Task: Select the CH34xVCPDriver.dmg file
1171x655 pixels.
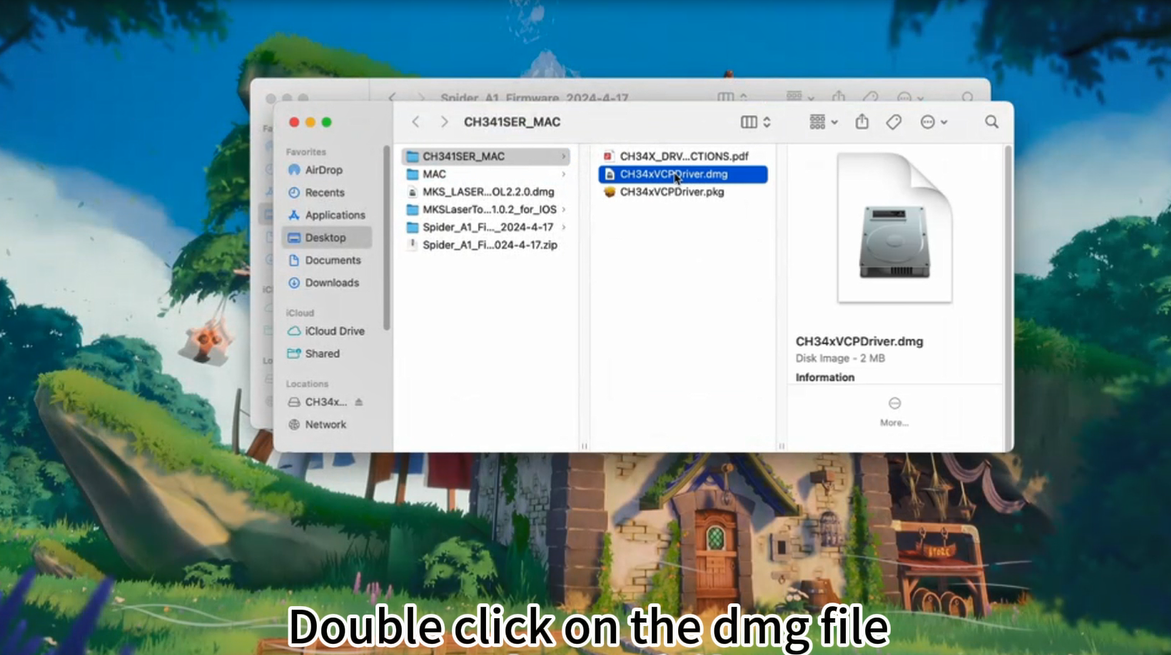Action: tap(683, 174)
